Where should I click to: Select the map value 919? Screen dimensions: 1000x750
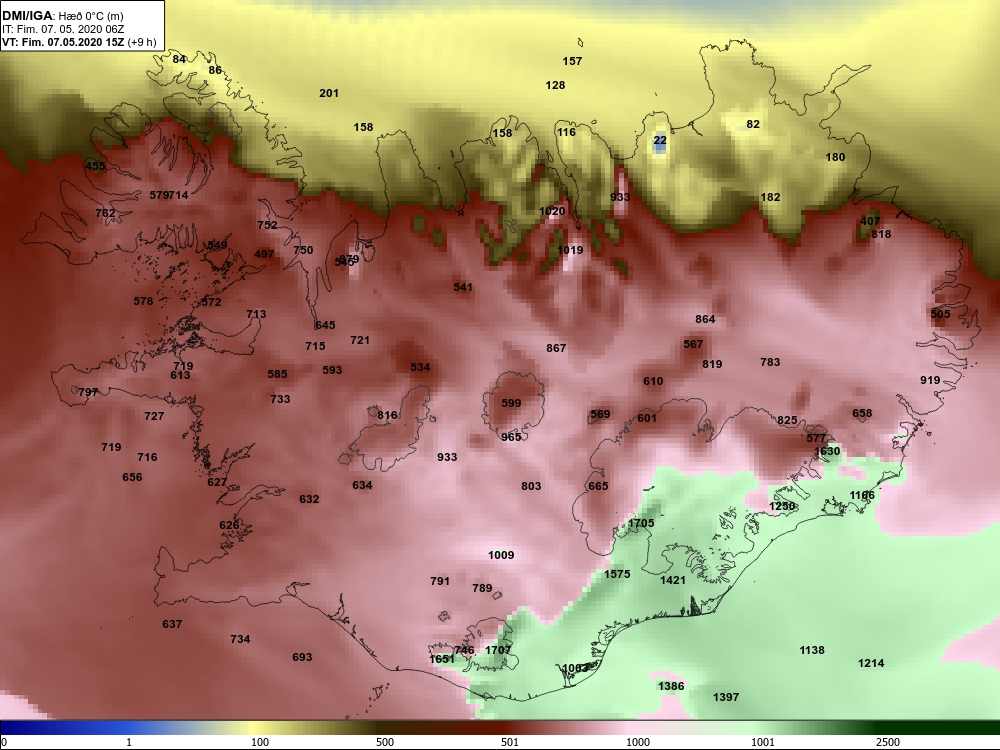[930, 380]
